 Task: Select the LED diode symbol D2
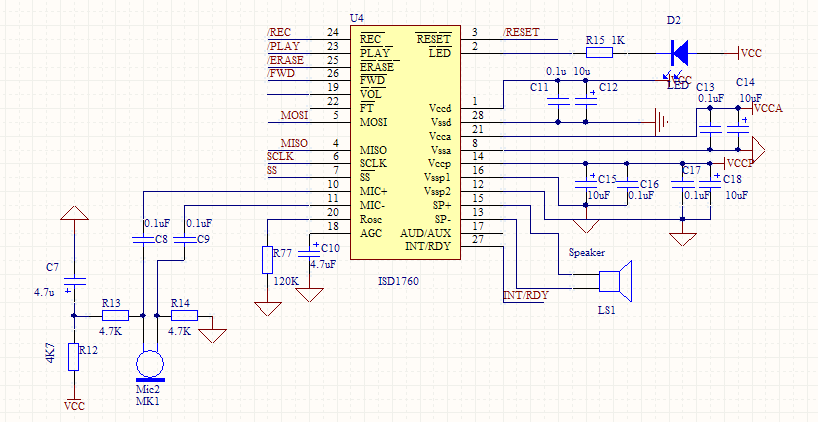(679, 51)
